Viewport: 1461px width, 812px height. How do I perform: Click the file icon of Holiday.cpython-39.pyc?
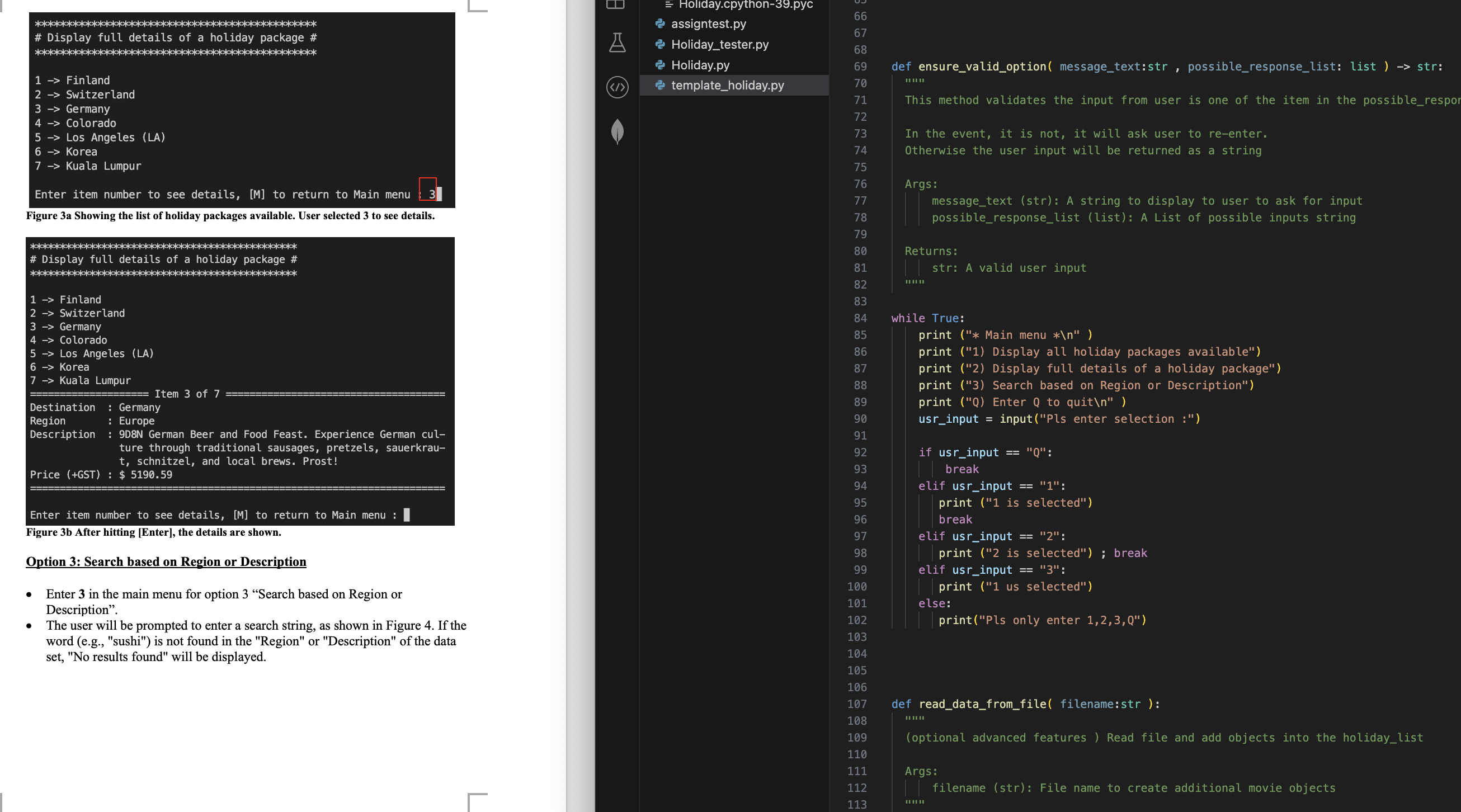coord(669,4)
